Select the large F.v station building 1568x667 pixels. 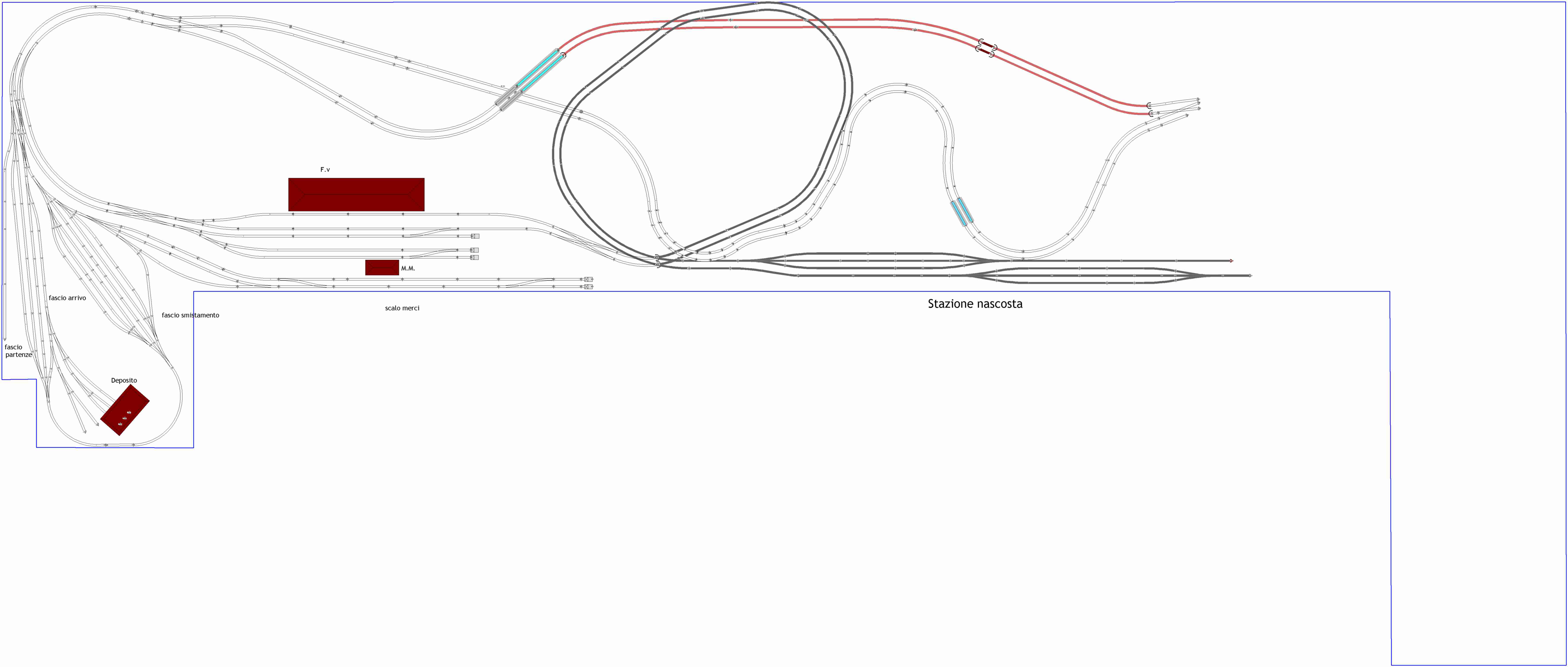(x=356, y=195)
